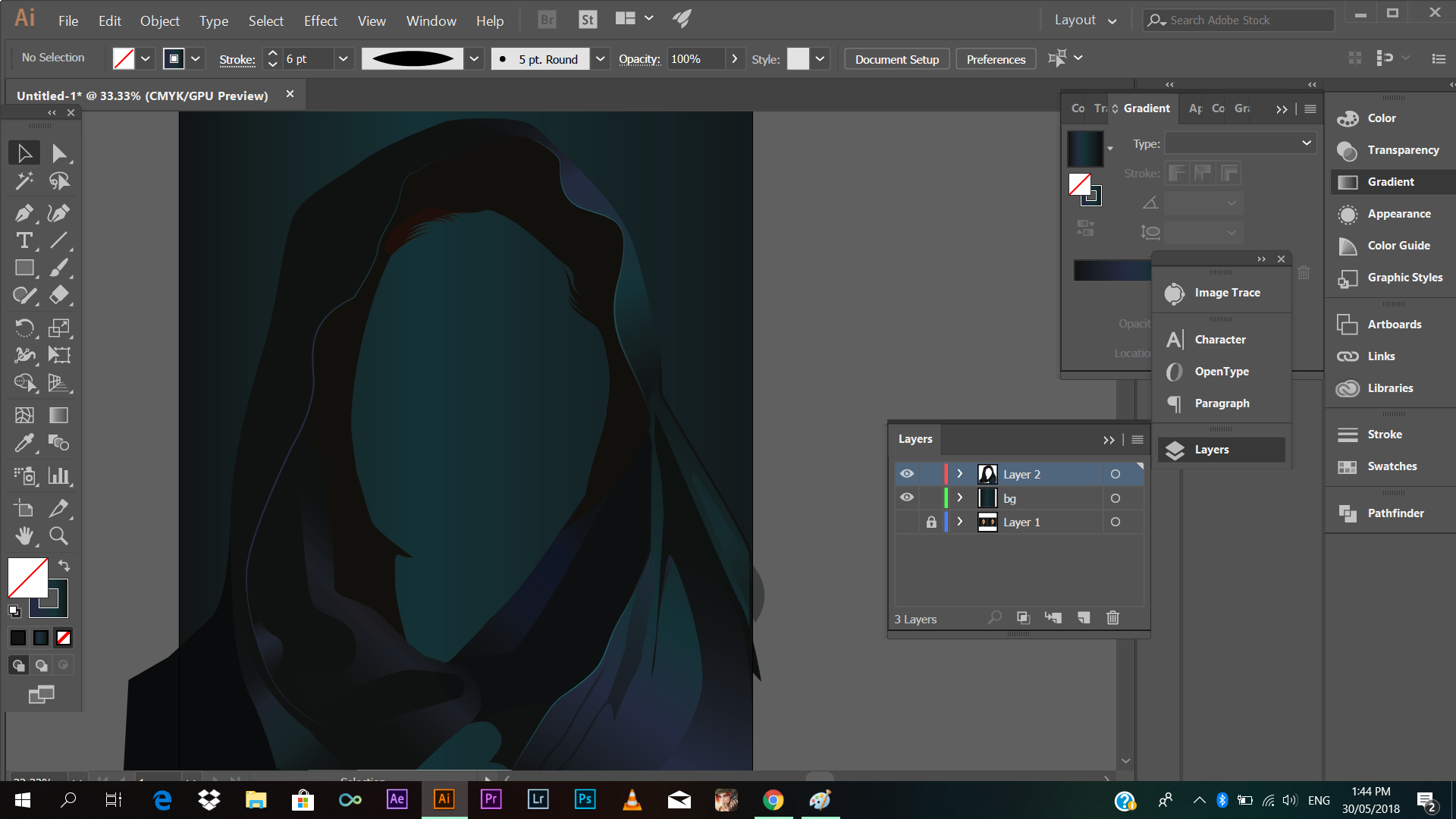Select the Rotate tool
This screenshot has height=819, width=1456.
(x=24, y=328)
